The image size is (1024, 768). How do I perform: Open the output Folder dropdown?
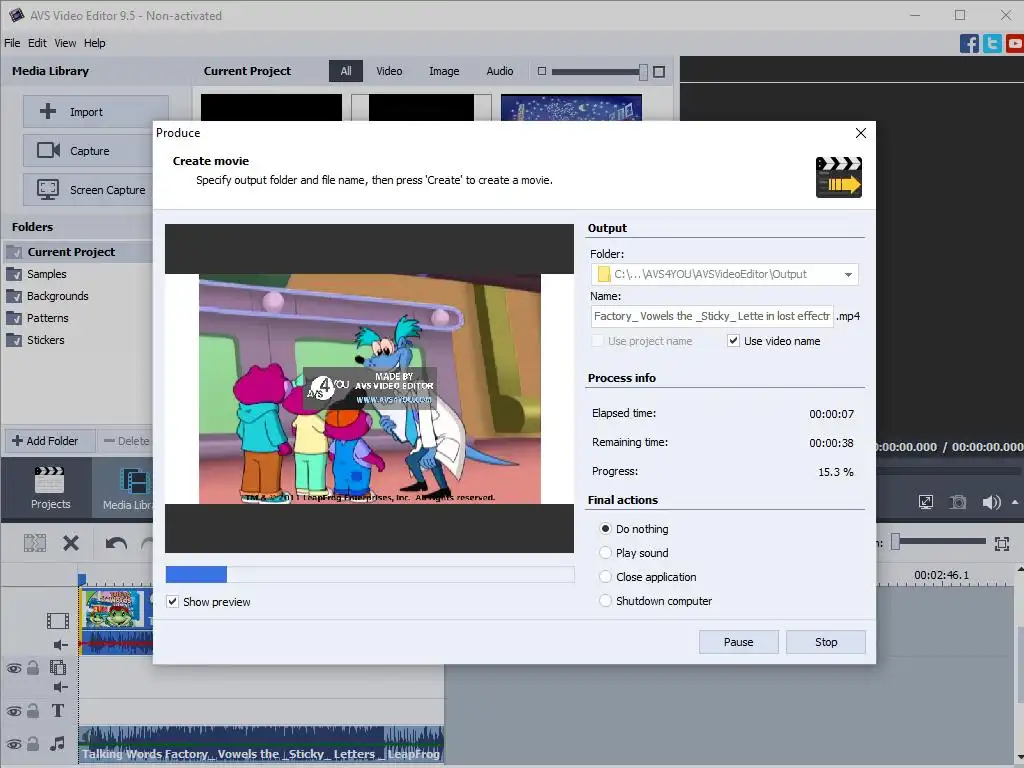848,275
